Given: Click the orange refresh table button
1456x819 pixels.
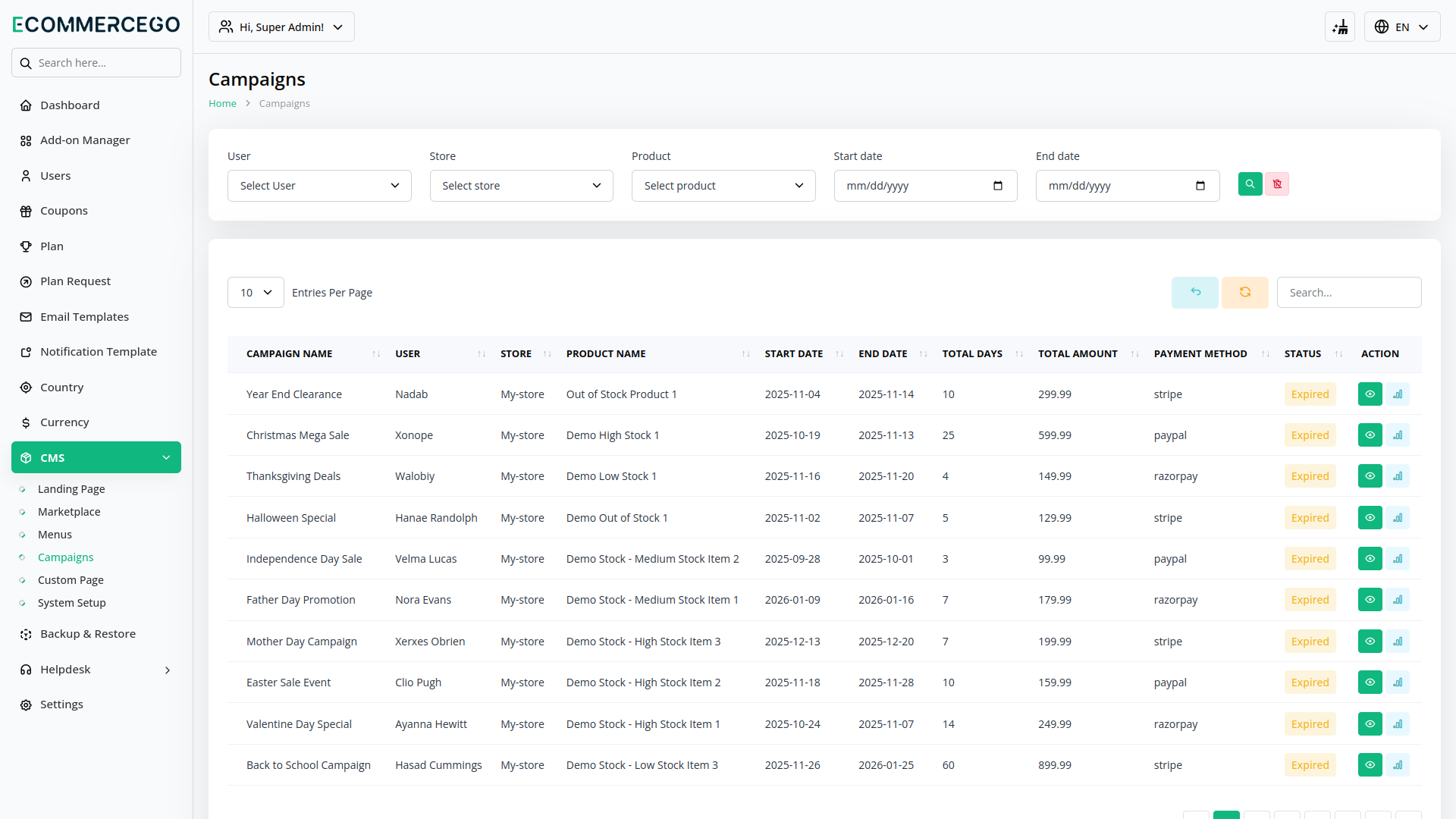Looking at the screenshot, I should pyautogui.click(x=1245, y=293).
